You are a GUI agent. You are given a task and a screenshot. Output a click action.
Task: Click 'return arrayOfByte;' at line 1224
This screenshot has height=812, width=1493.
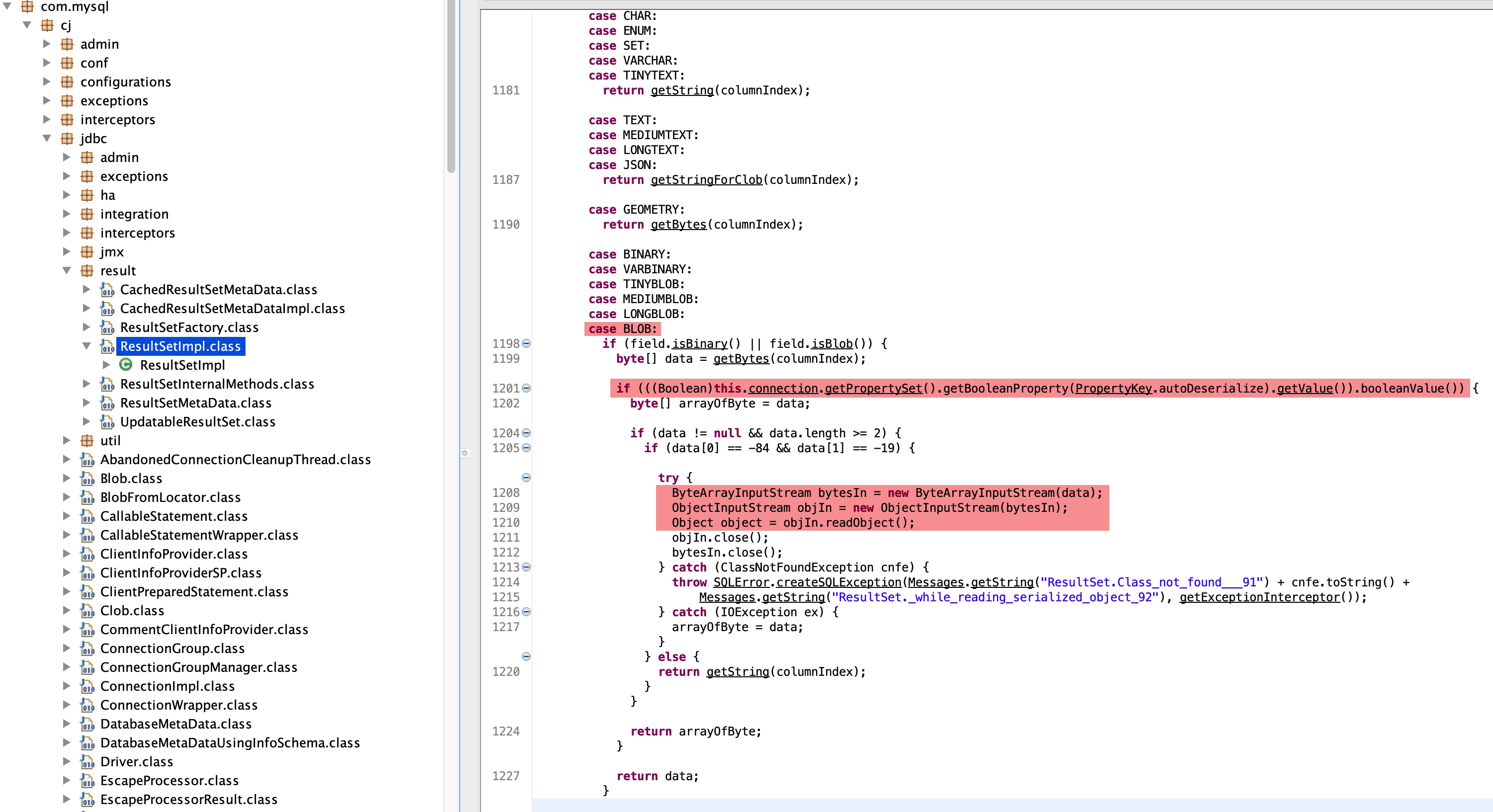tap(695, 731)
